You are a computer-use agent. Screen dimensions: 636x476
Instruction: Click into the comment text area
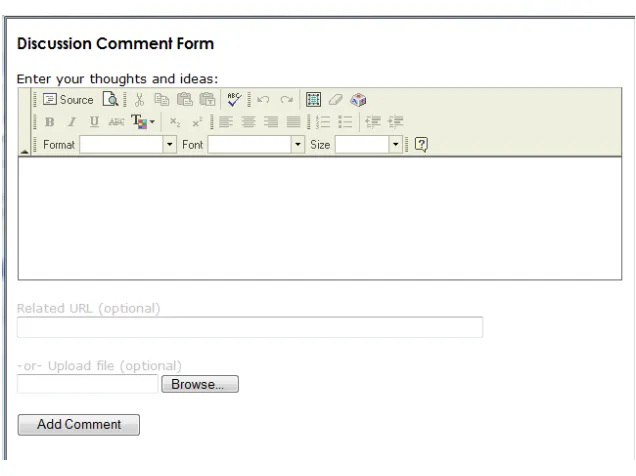pos(320,219)
